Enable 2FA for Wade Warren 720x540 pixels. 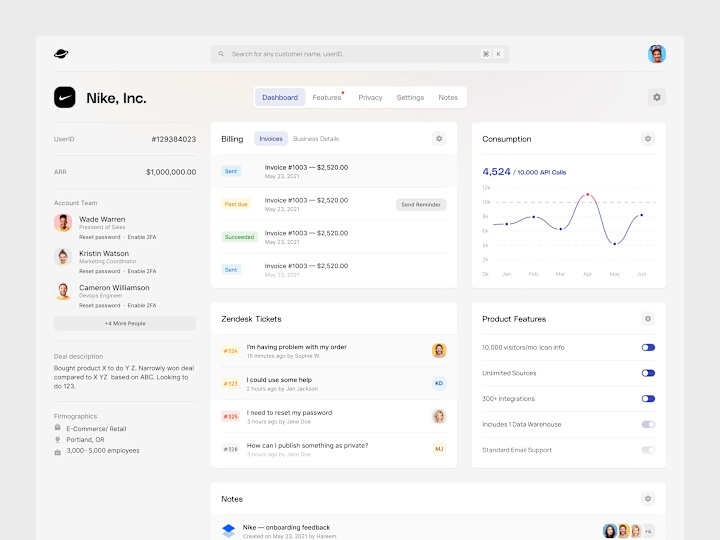click(142, 237)
